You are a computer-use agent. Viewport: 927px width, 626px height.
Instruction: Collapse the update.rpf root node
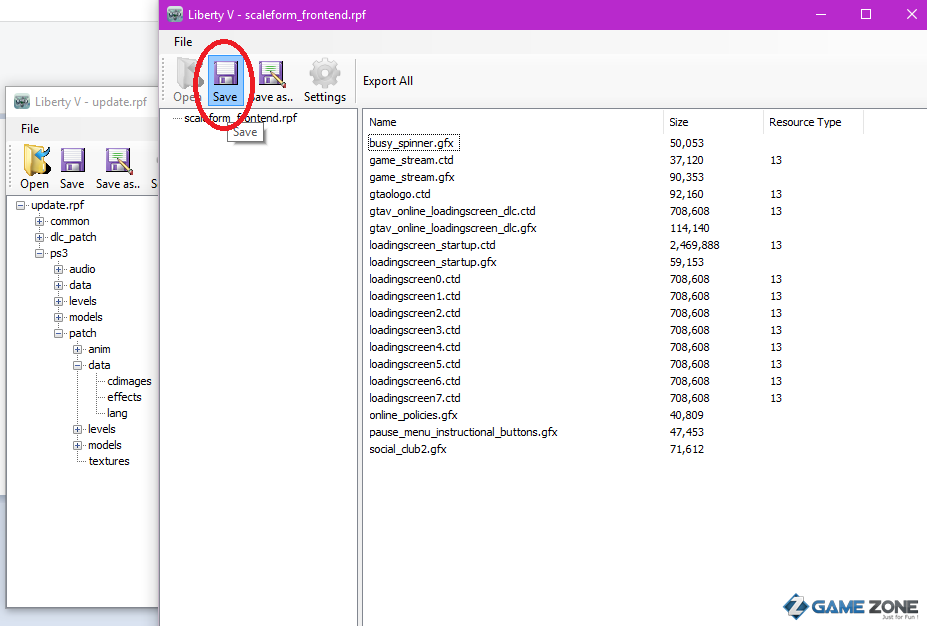pos(21,206)
